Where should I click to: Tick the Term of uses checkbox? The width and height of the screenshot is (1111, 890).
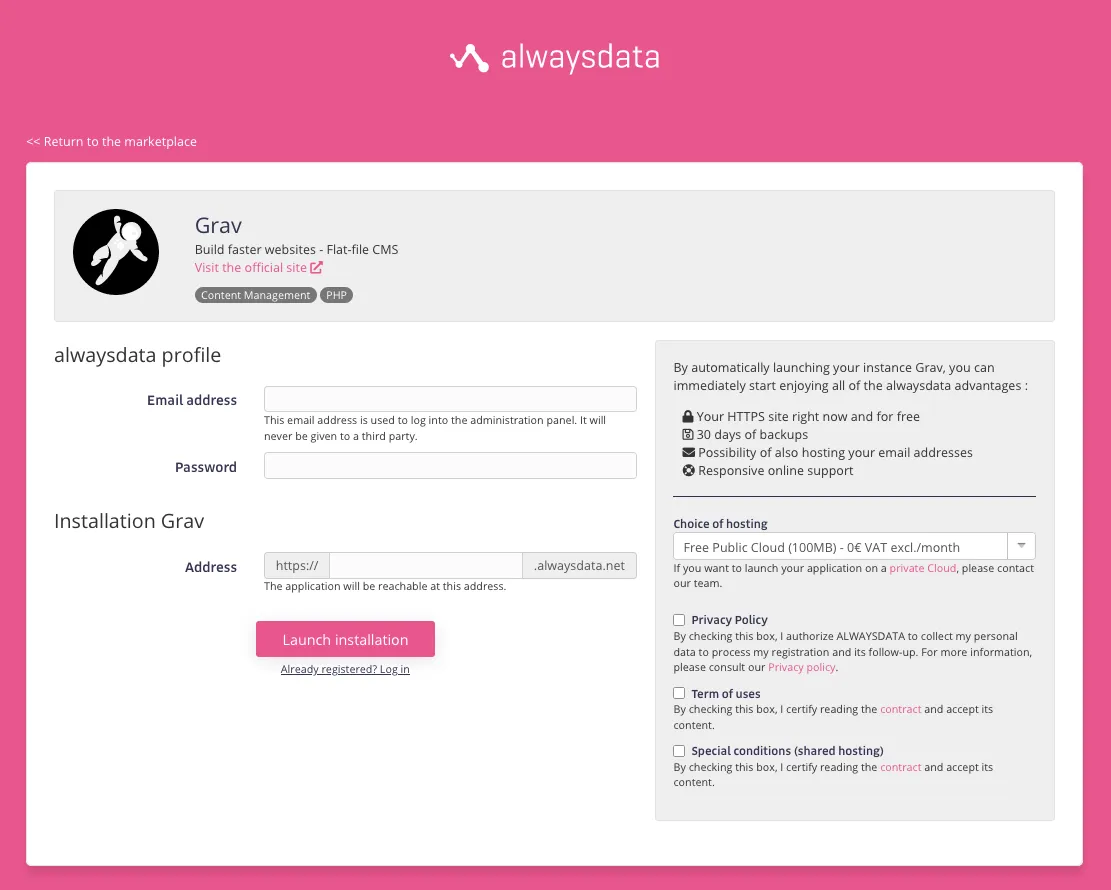pyautogui.click(x=679, y=693)
